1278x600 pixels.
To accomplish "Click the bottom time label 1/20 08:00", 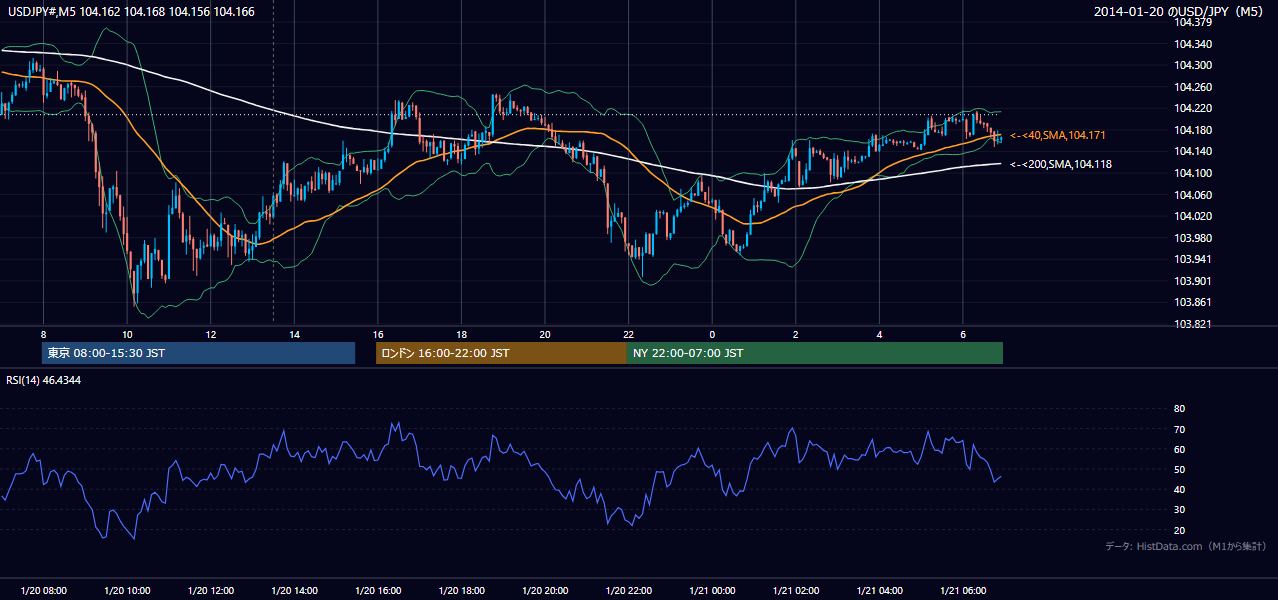I will pos(43,591).
